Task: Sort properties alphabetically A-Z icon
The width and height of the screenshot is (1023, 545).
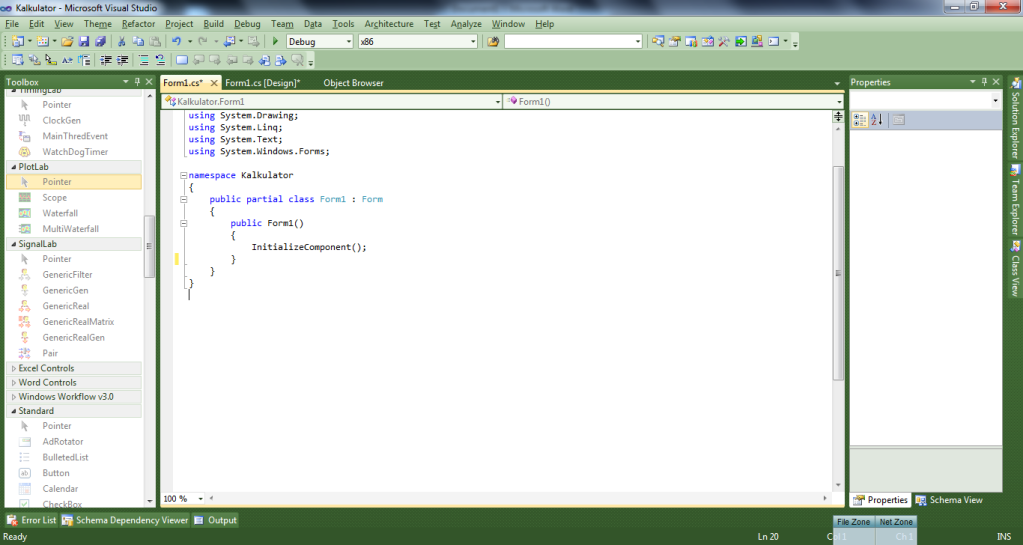Action: (877, 119)
